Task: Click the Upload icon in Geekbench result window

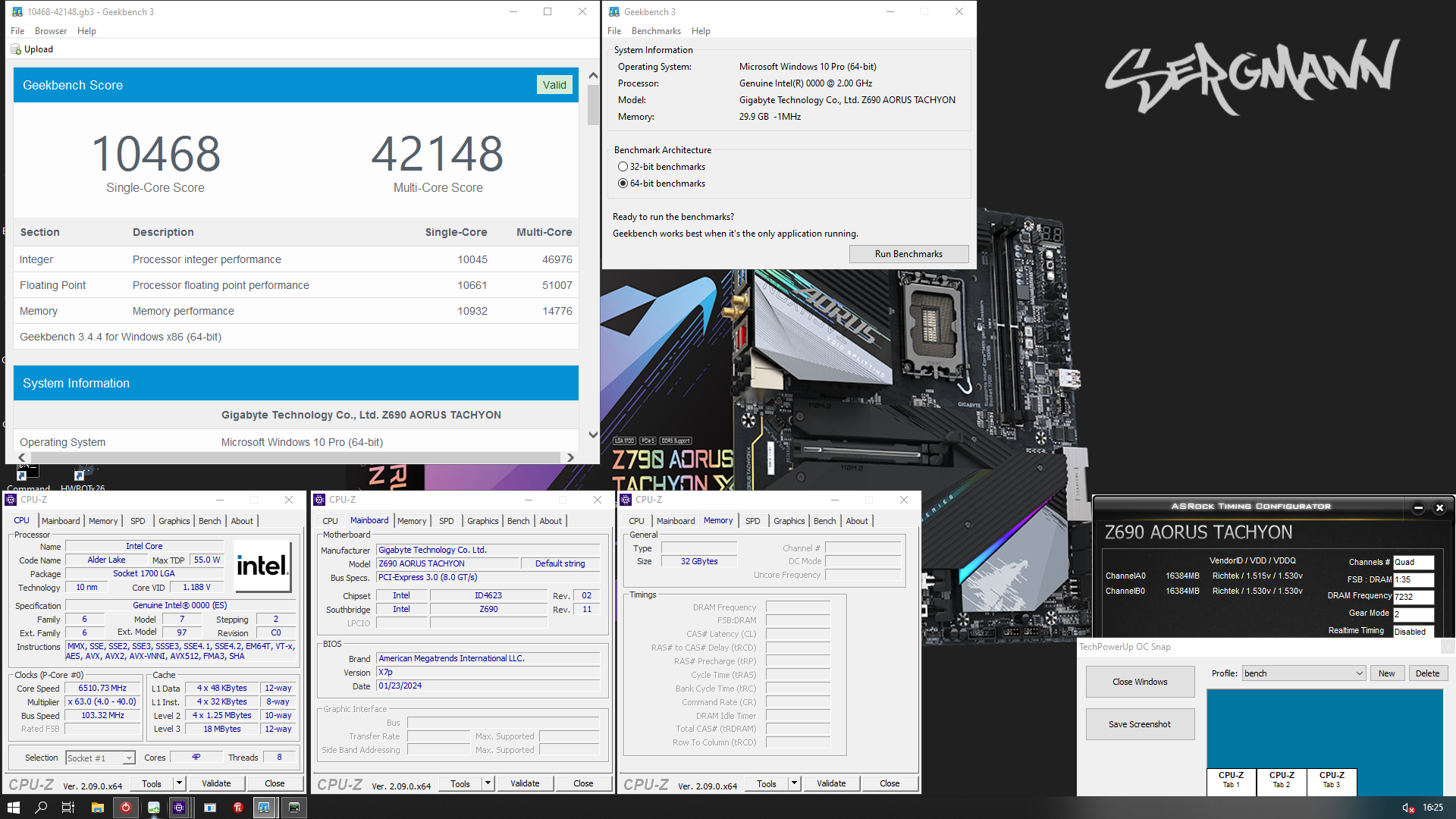Action: (16, 49)
